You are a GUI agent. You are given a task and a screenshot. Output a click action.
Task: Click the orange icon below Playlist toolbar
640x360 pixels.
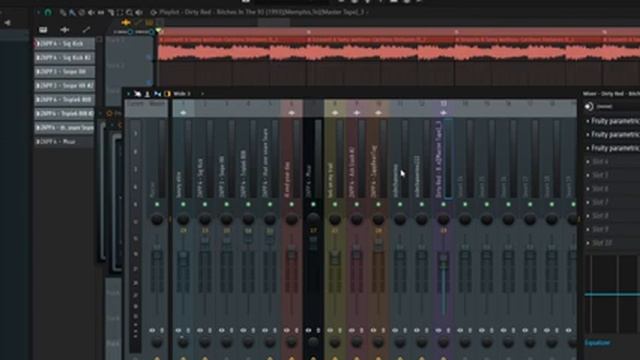[126, 22]
